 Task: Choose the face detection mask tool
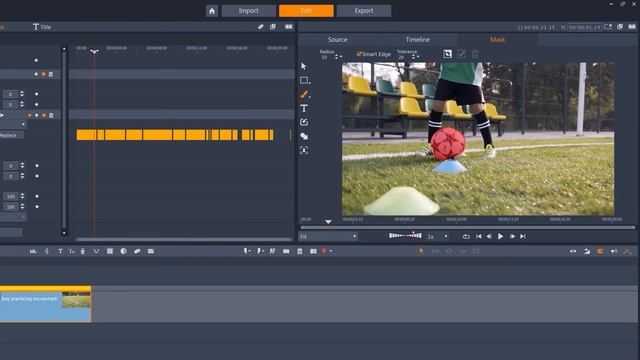point(304,150)
